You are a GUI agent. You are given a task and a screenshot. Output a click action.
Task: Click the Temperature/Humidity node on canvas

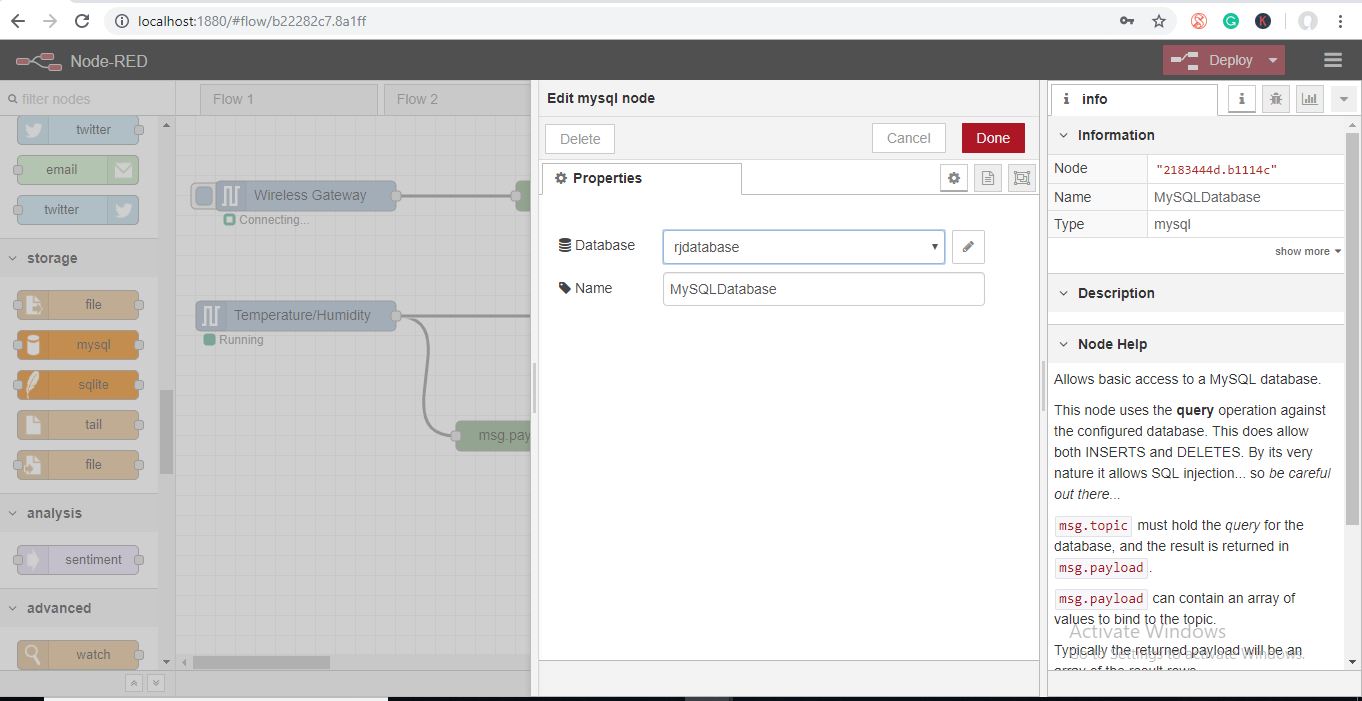pyautogui.click(x=296, y=316)
